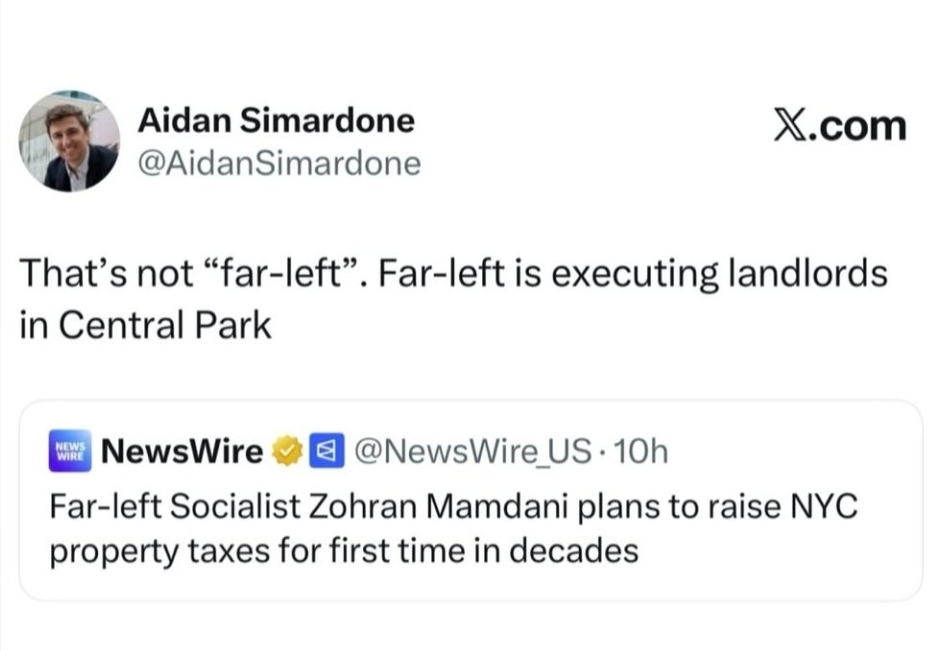Click the X logo glyph

click(x=793, y=127)
